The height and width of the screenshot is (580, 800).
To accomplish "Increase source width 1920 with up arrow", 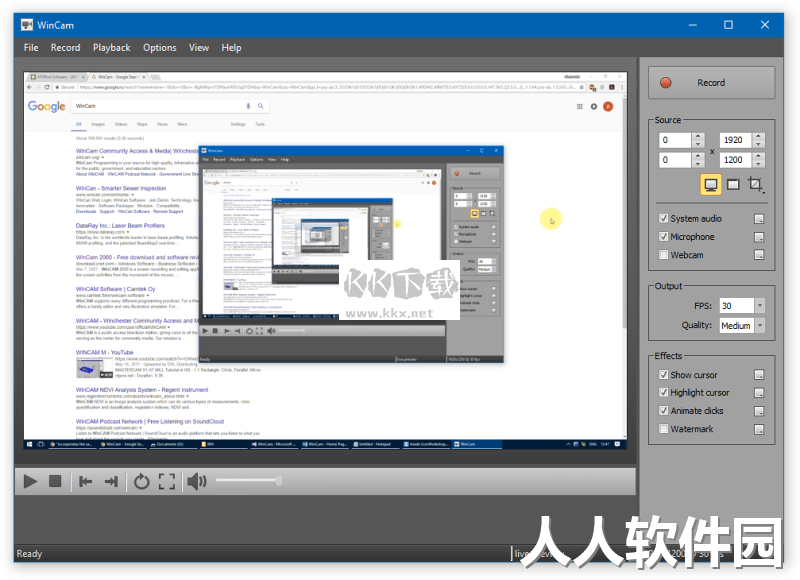I will 759,136.
